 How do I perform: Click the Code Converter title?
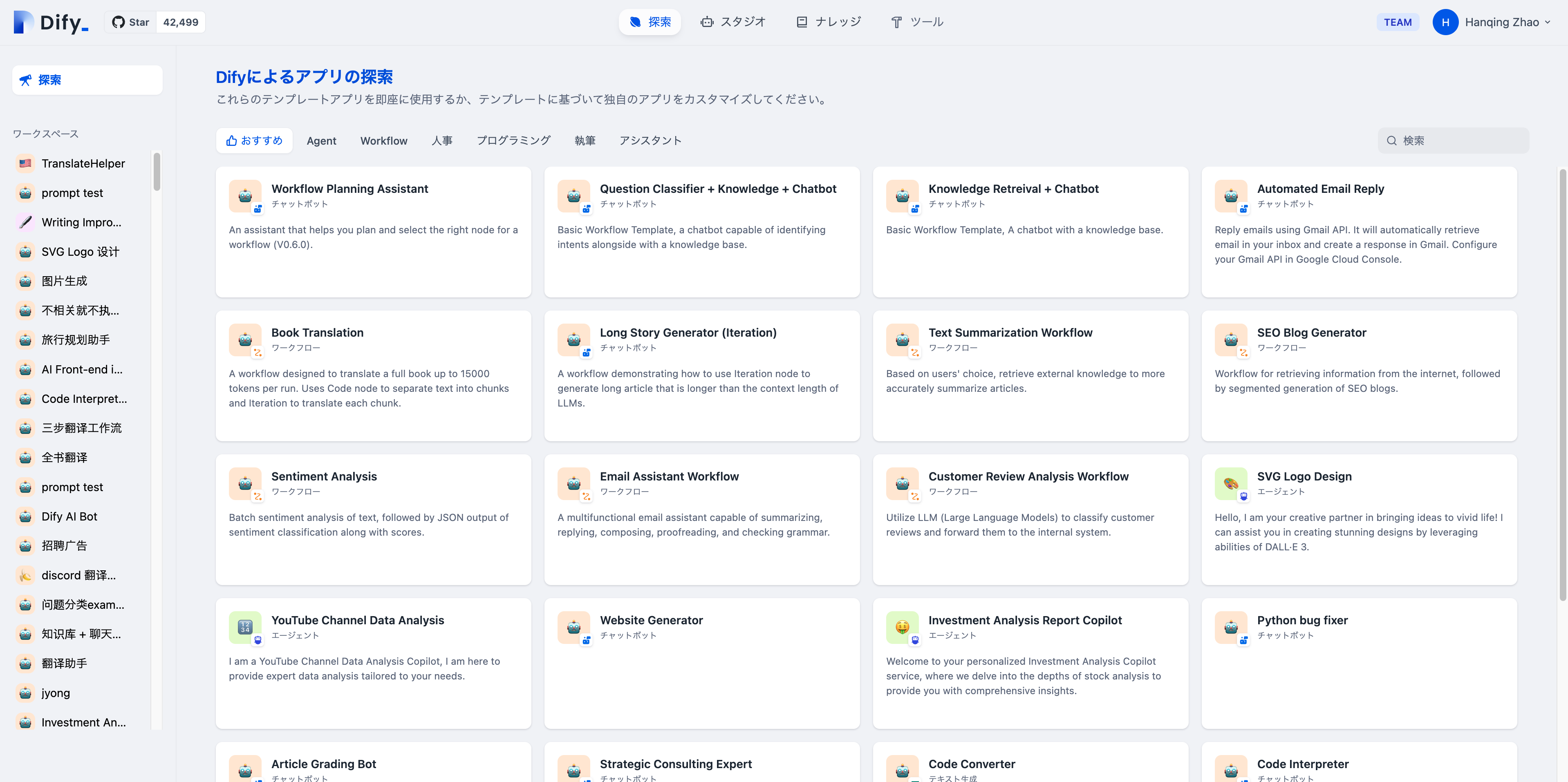[972, 764]
